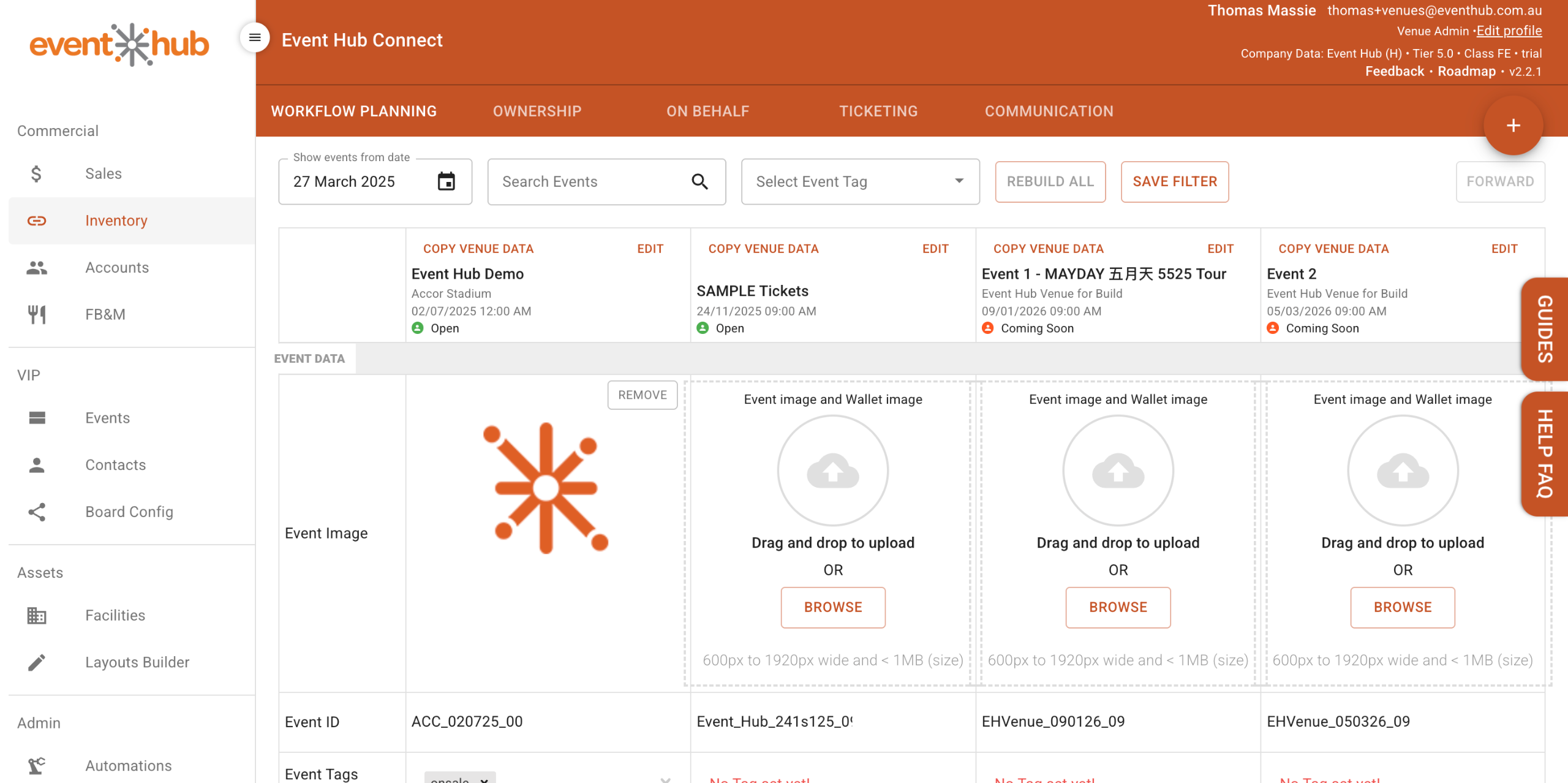
Task: Open Layouts Builder via the pencil icon
Action: [x=36, y=662]
